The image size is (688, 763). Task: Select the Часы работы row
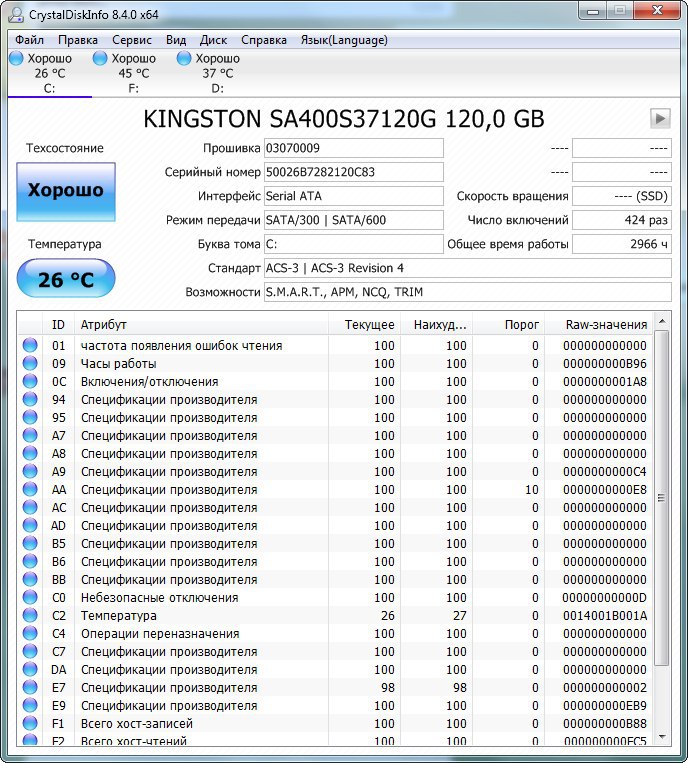[336, 363]
